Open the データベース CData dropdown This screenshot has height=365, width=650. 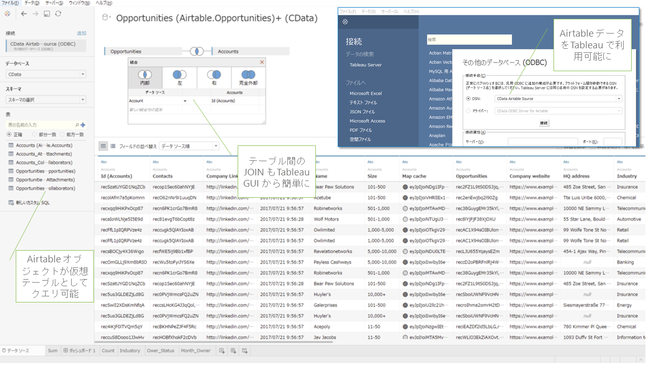(x=46, y=74)
